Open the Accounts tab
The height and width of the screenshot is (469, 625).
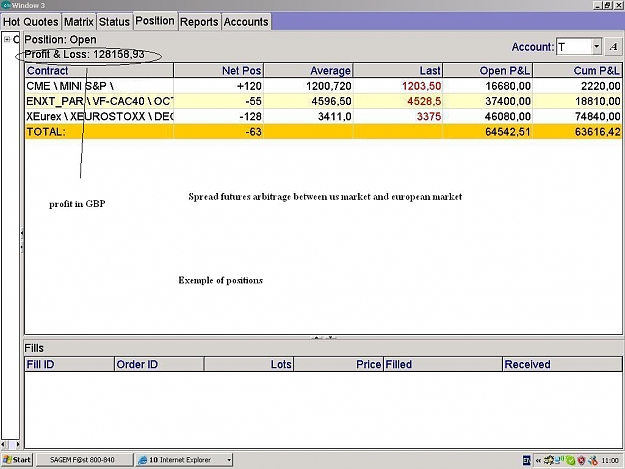coord(246,22)
